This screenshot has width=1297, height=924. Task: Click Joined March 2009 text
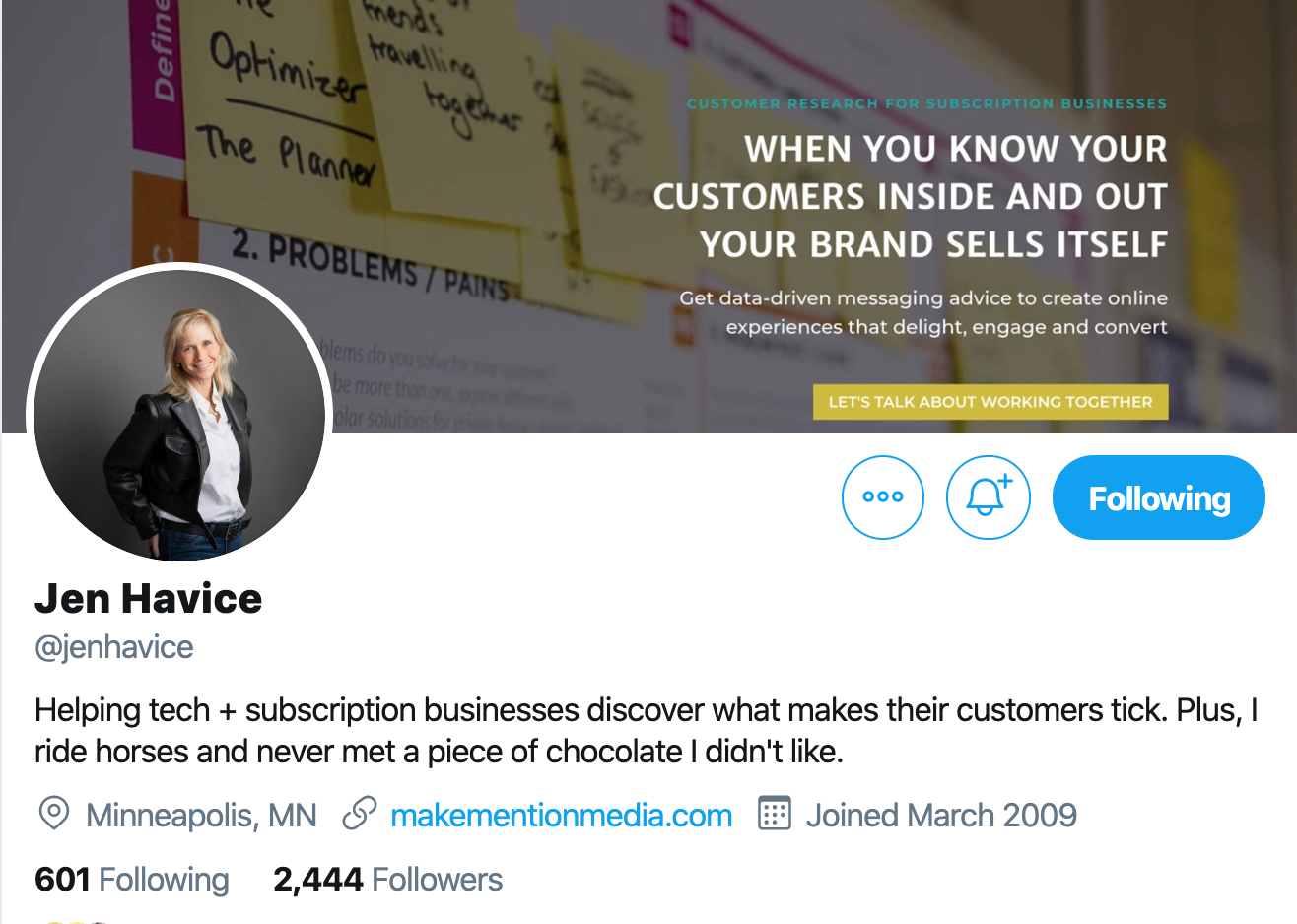pyautogui.click(x=940, y=815)
